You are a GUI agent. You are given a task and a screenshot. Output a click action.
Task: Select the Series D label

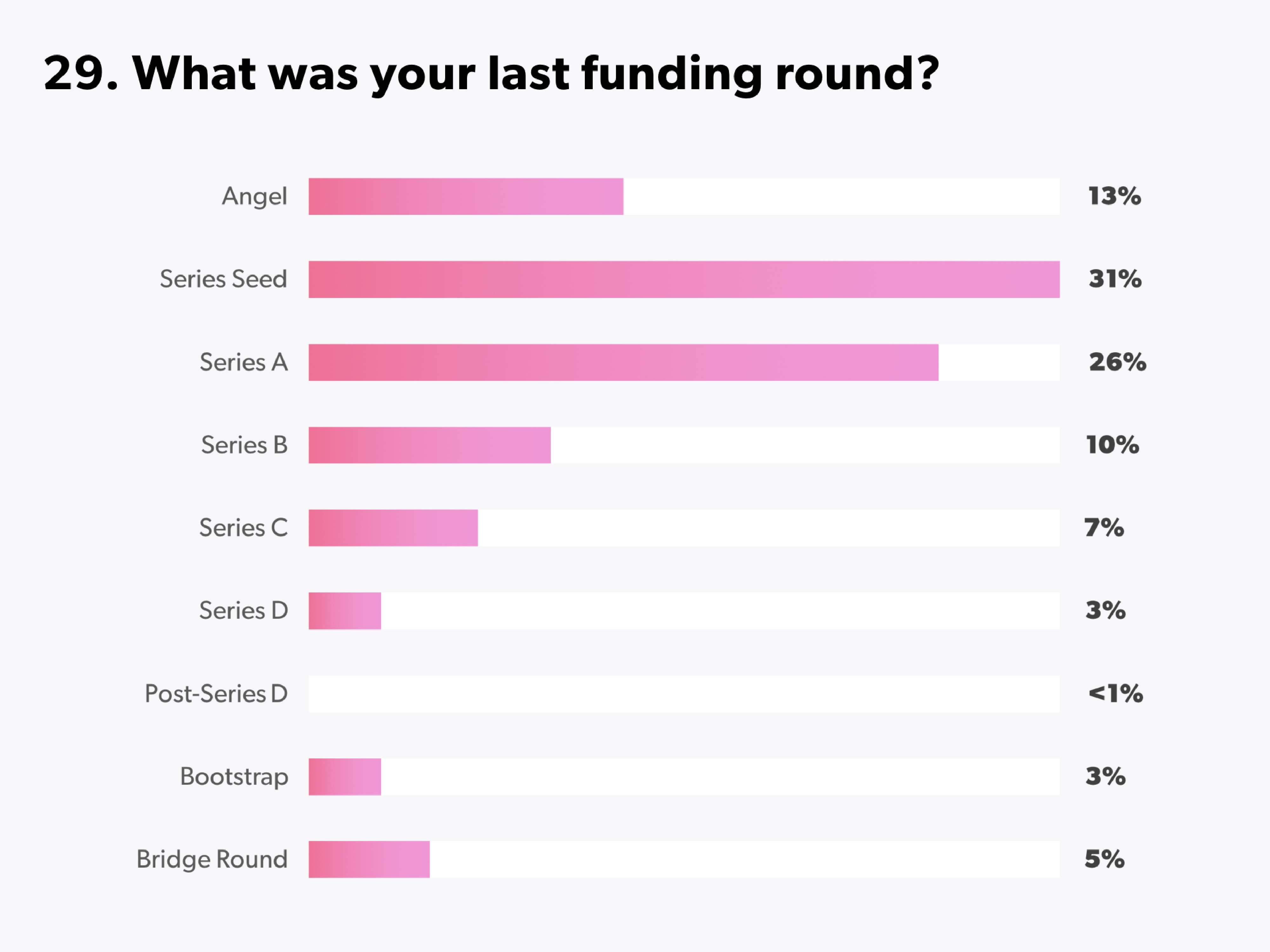(244, 611)
